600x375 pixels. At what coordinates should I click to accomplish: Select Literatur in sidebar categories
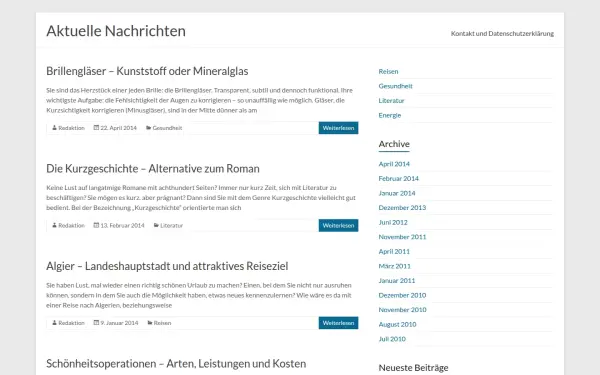[x=391, y=101]
